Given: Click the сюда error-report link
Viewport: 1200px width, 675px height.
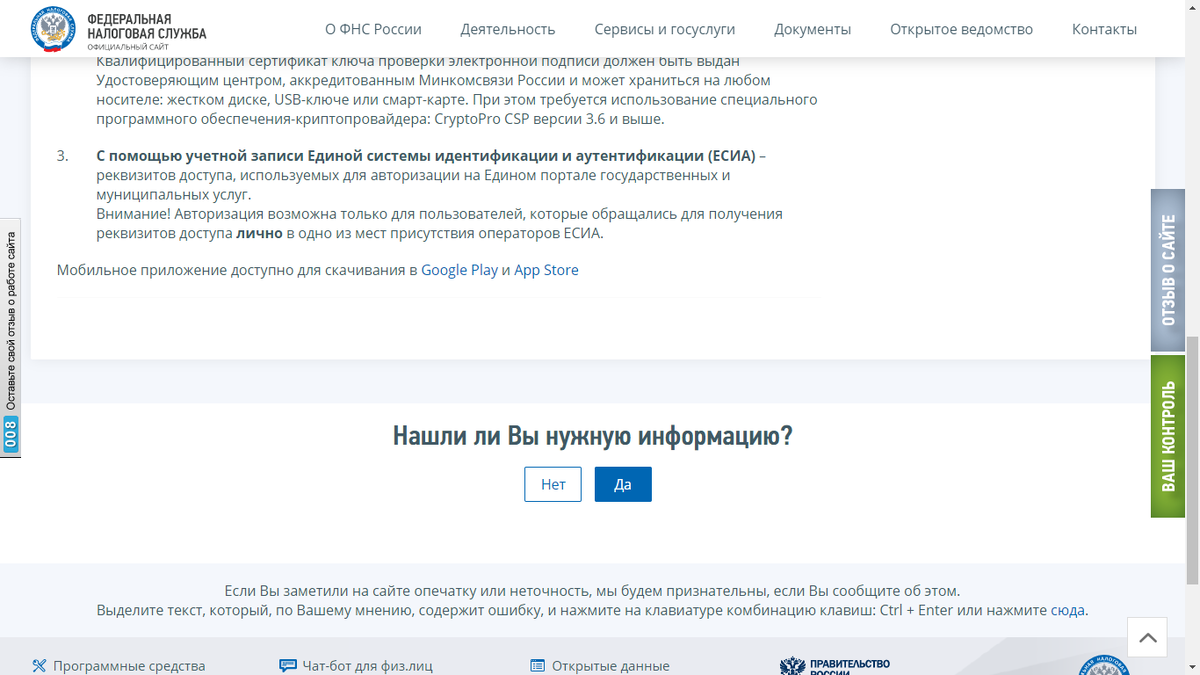Looking at the screenshot, I should [x=1066, y=610].
